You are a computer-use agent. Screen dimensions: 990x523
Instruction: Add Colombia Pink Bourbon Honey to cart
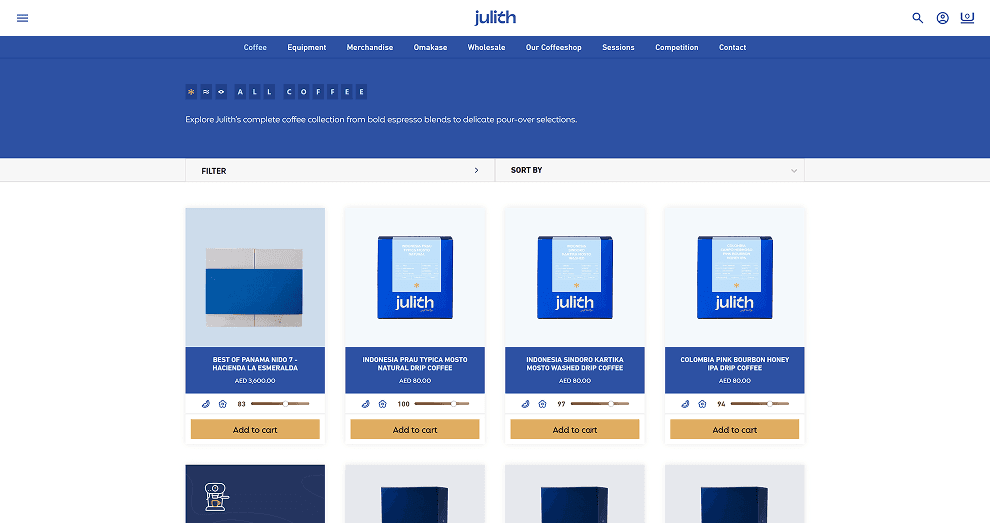click(735, 430)
